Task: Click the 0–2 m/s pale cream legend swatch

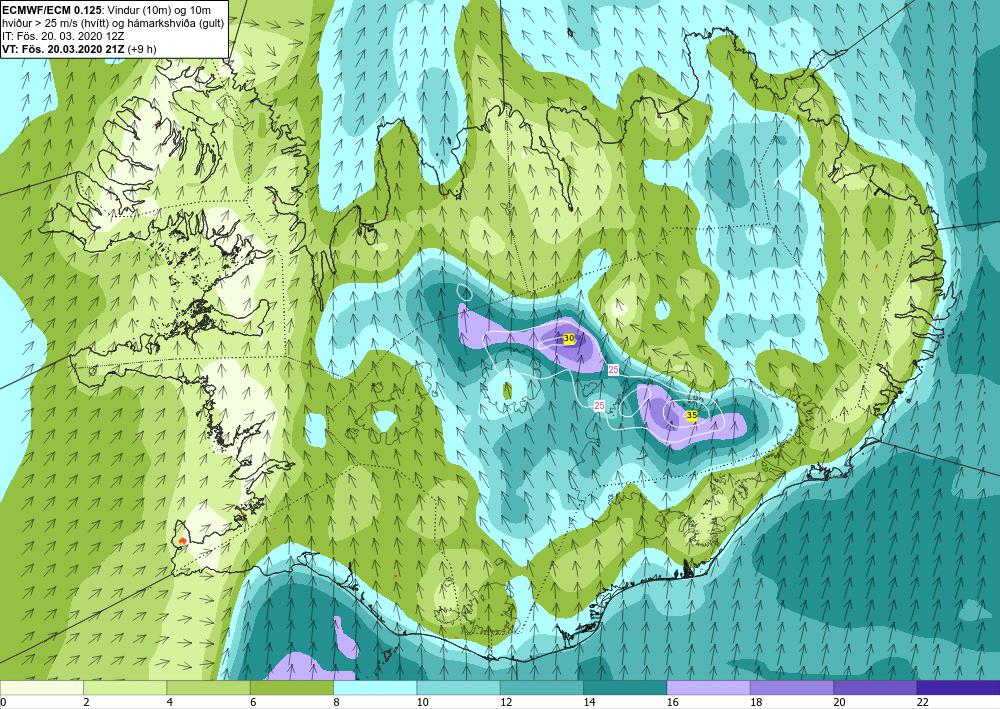Action: pos(41,687)
